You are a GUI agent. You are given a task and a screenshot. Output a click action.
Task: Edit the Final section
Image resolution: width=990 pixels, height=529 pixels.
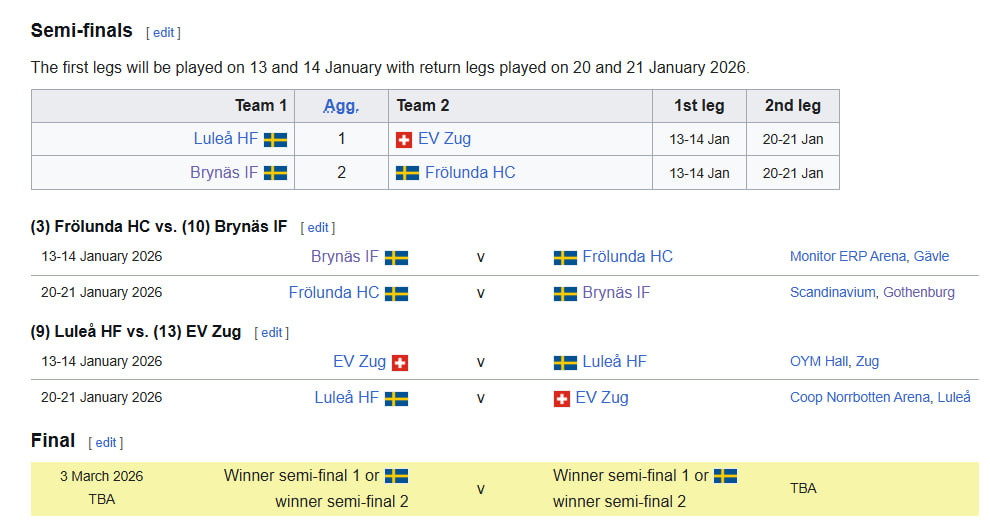point(106,442)
